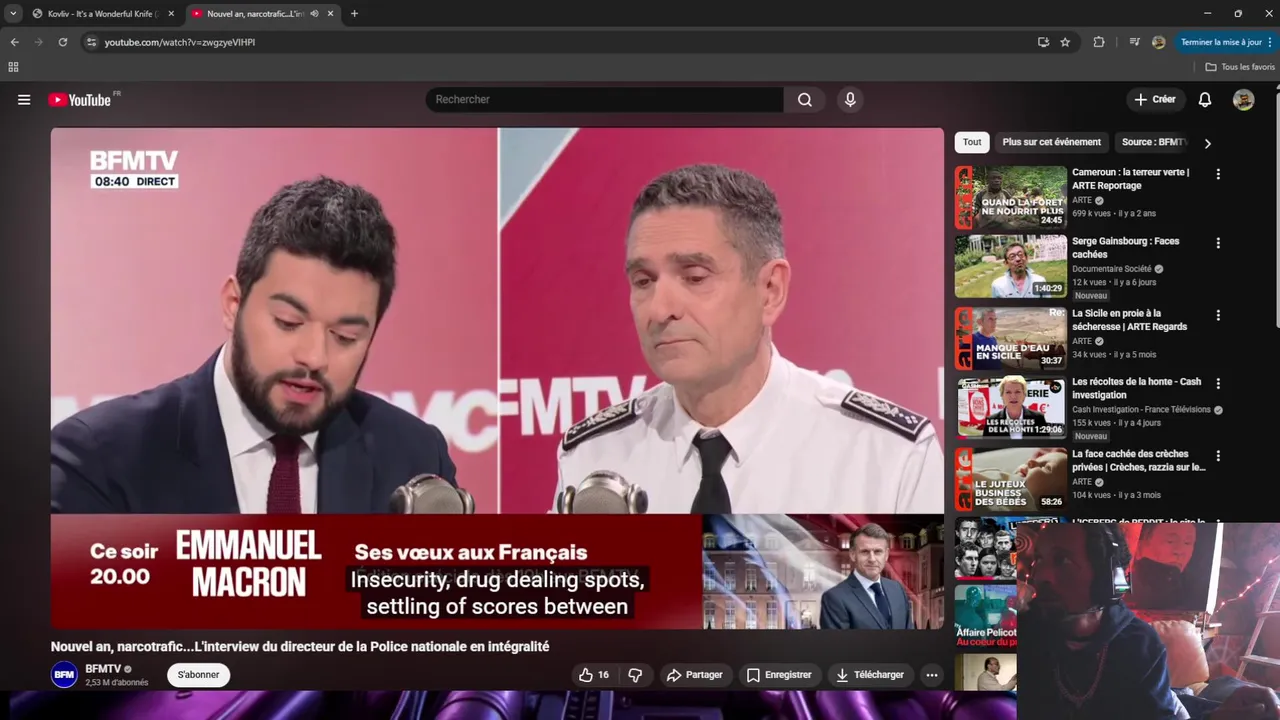Open browser extensions puzzle icon
1280x720 pixels.
pos(1099,42)
